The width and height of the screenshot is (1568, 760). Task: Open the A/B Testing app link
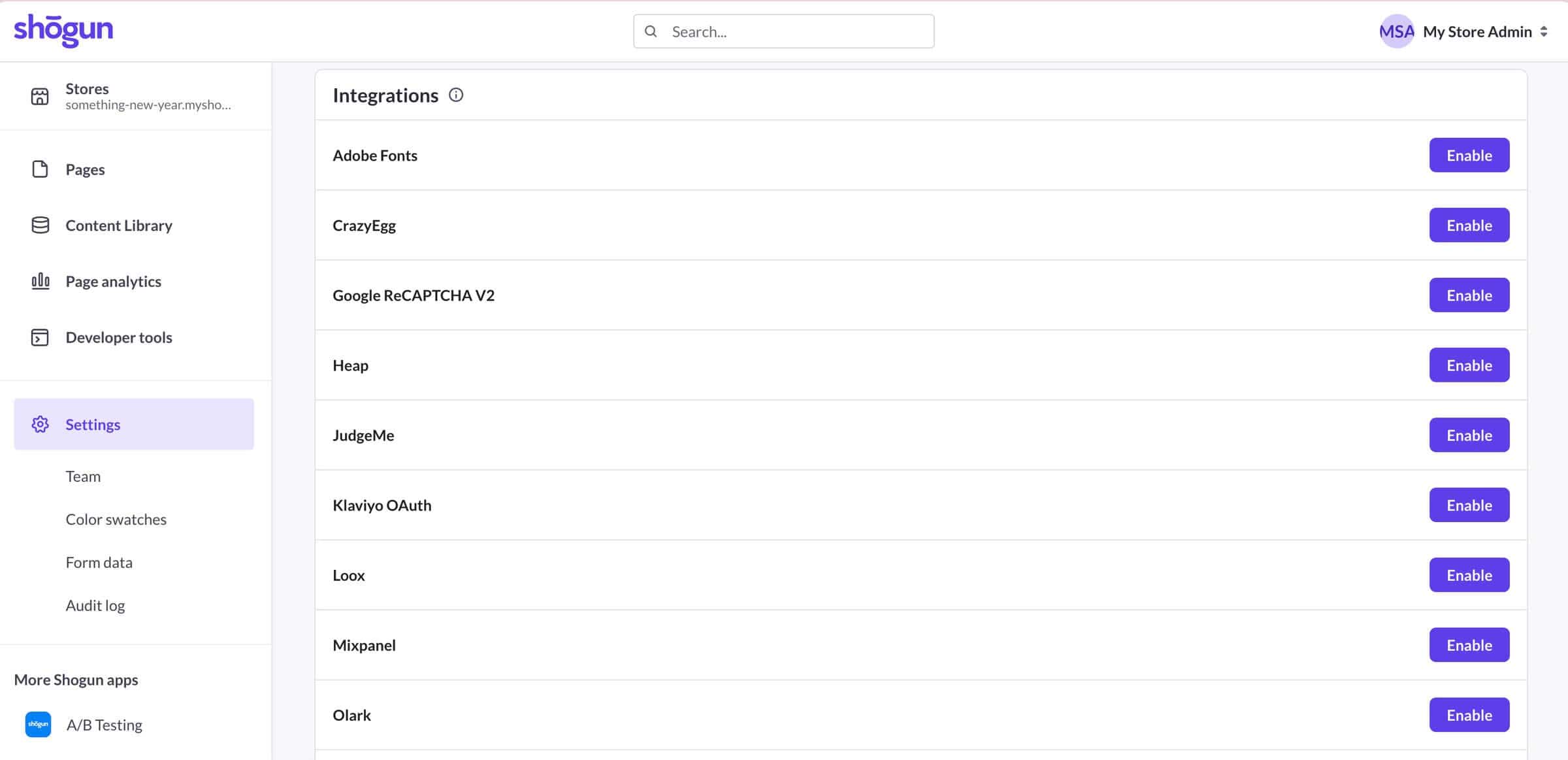(105, 725)
